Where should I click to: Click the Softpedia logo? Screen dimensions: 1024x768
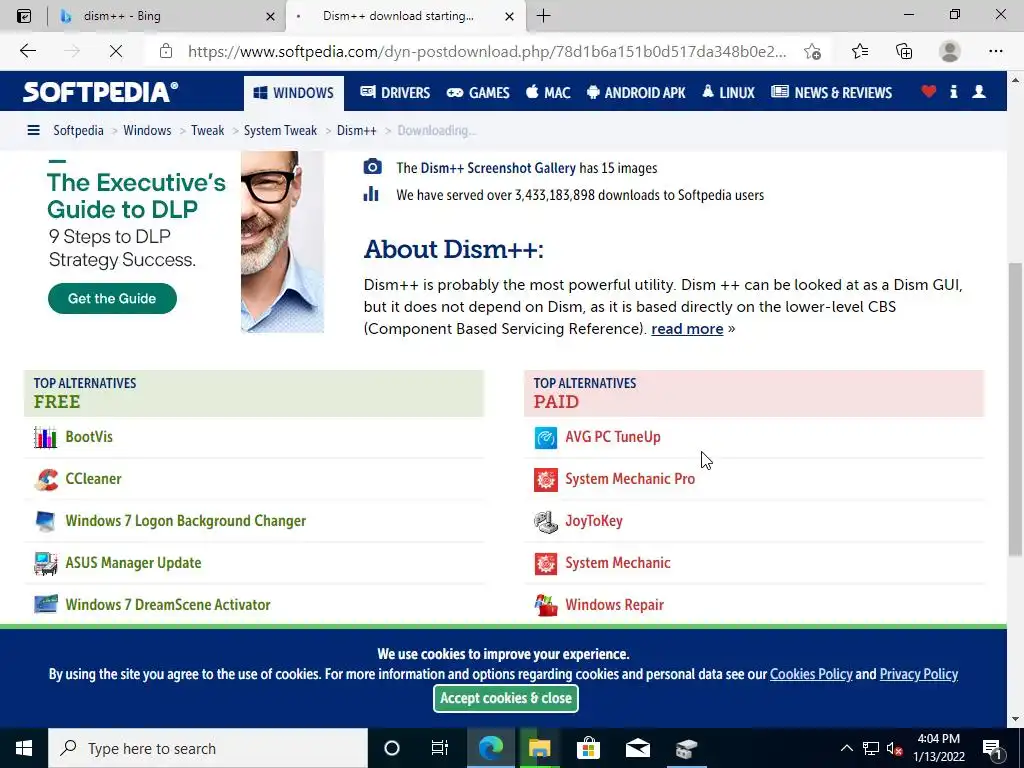[101, 92]
